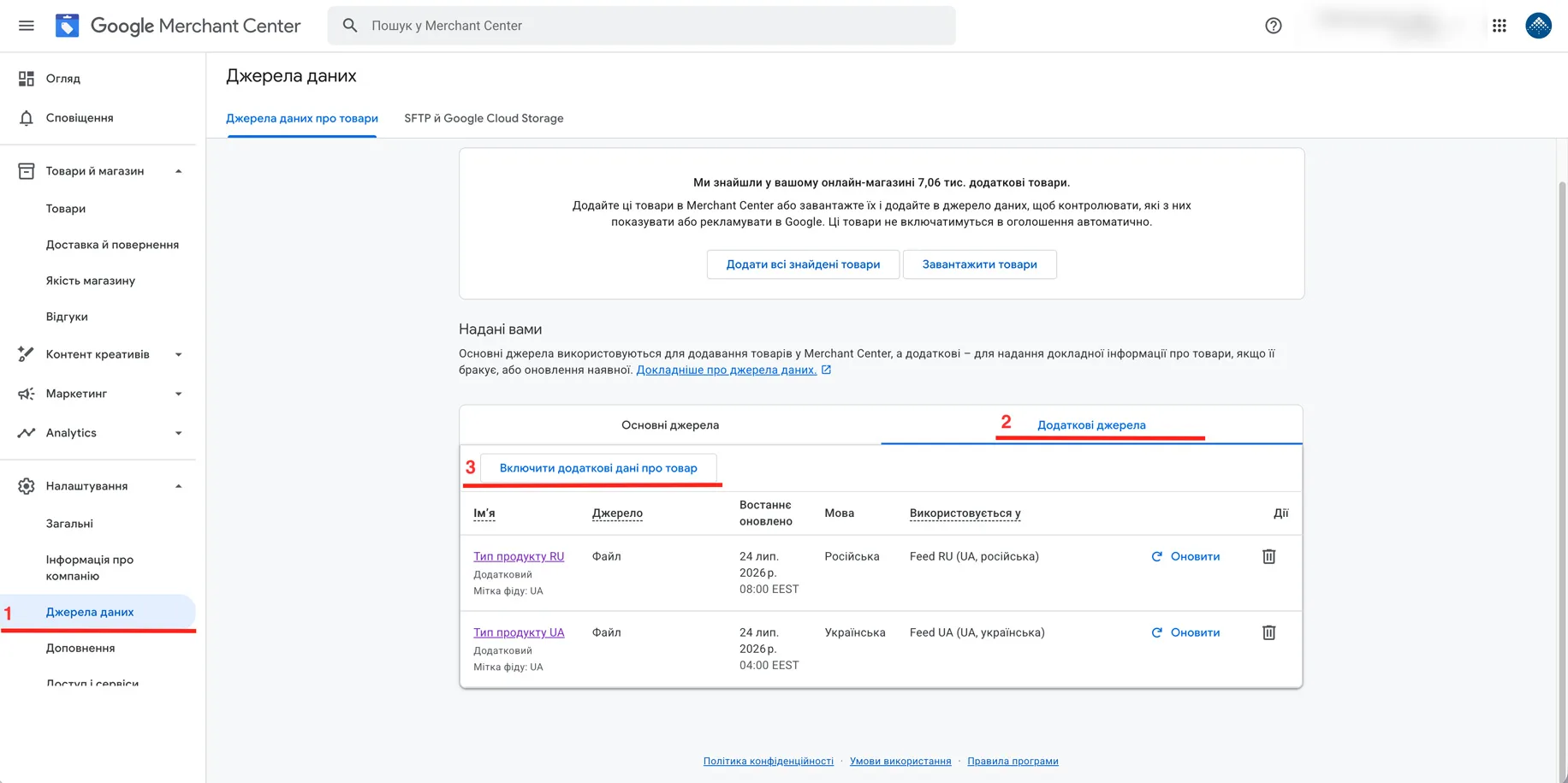
Task: Click the Джерело column header
Action: click(617, 513)
